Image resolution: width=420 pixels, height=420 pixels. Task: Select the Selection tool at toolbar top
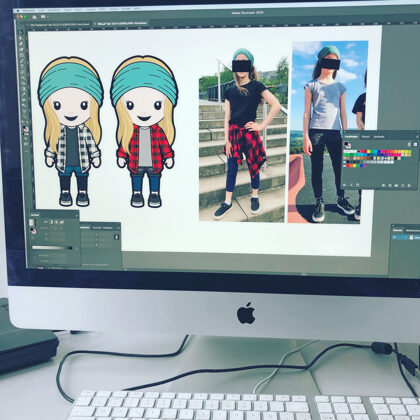point(20,33)
